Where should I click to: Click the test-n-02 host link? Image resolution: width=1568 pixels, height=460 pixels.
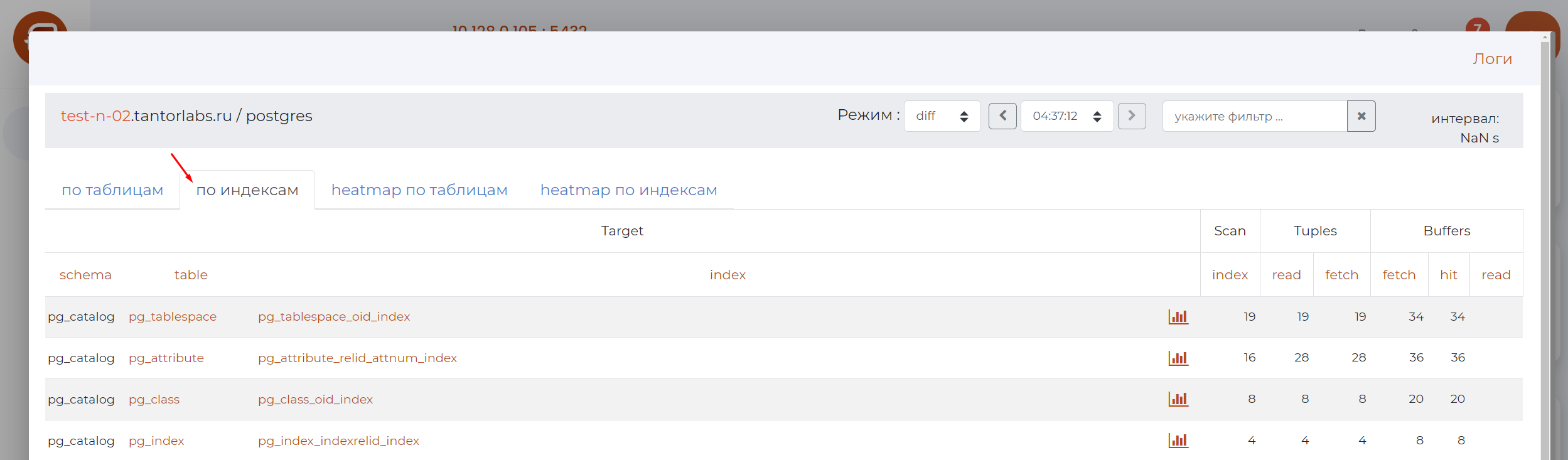(95, 116)
